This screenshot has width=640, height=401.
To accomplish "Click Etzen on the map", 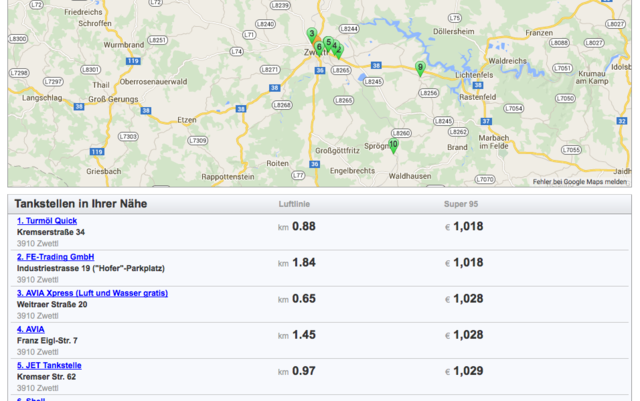I will click(187, 120).
